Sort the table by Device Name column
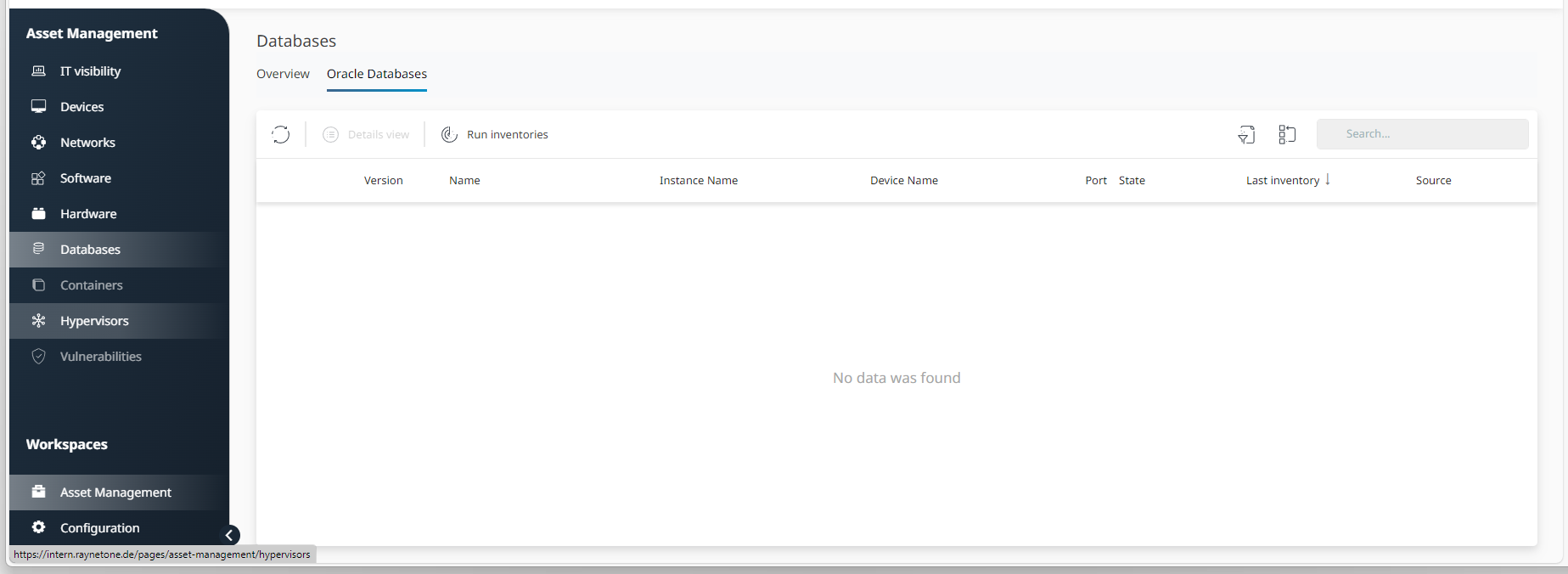Image resolution: width=1568 pixels, height=574 pixels. click(x=903, y=181)
